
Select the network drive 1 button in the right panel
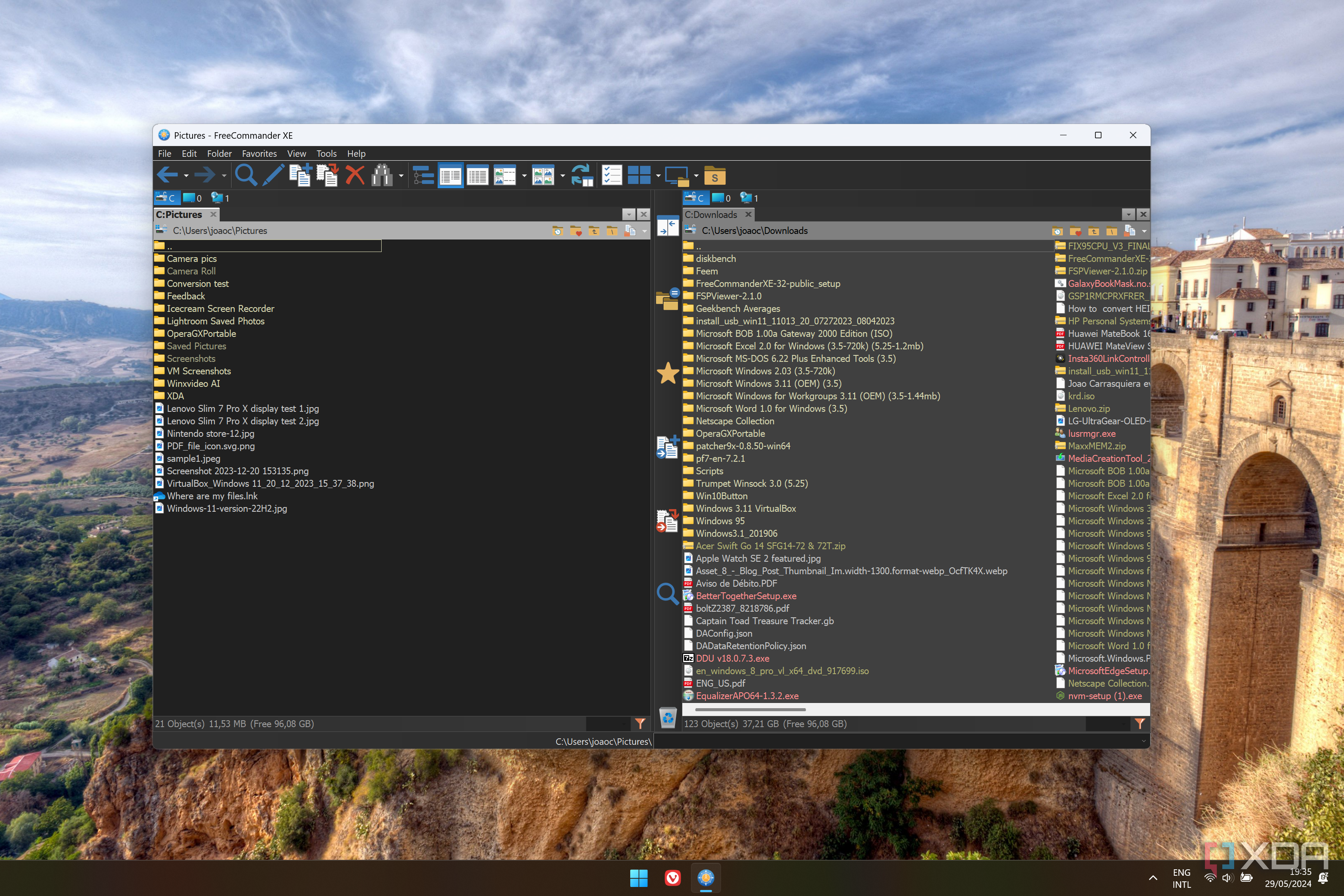[x=750, y=198]
